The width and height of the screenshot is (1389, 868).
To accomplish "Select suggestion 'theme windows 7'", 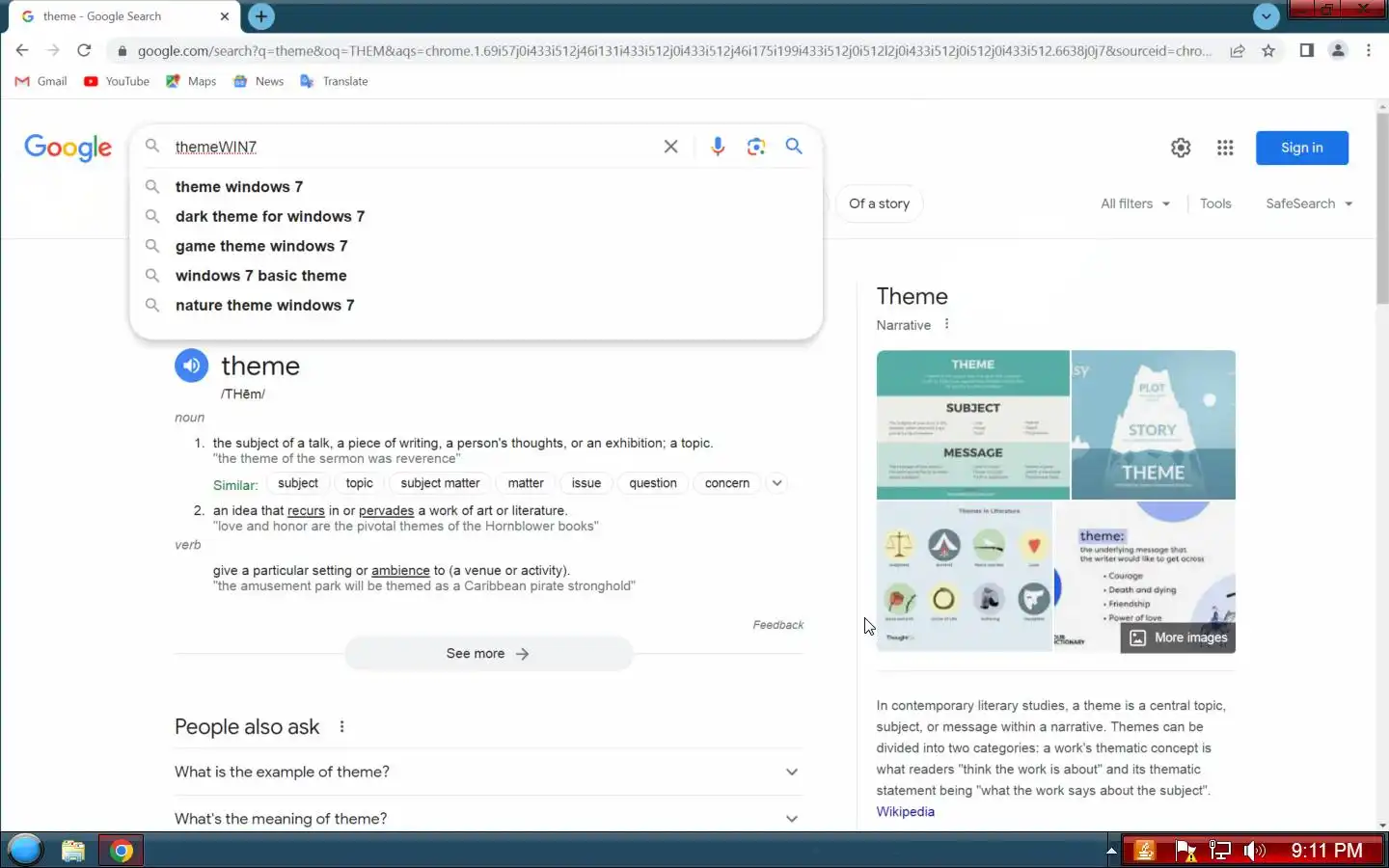I will pyautogui.click(x=477, y=186).
